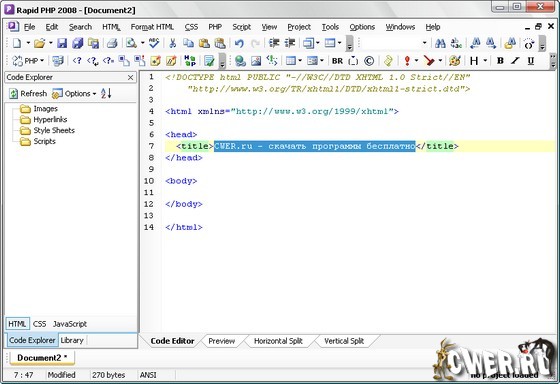Insert image using picture icon
Image resolution: width=560 pixels, height=384 pixels.
pos(256,61)
